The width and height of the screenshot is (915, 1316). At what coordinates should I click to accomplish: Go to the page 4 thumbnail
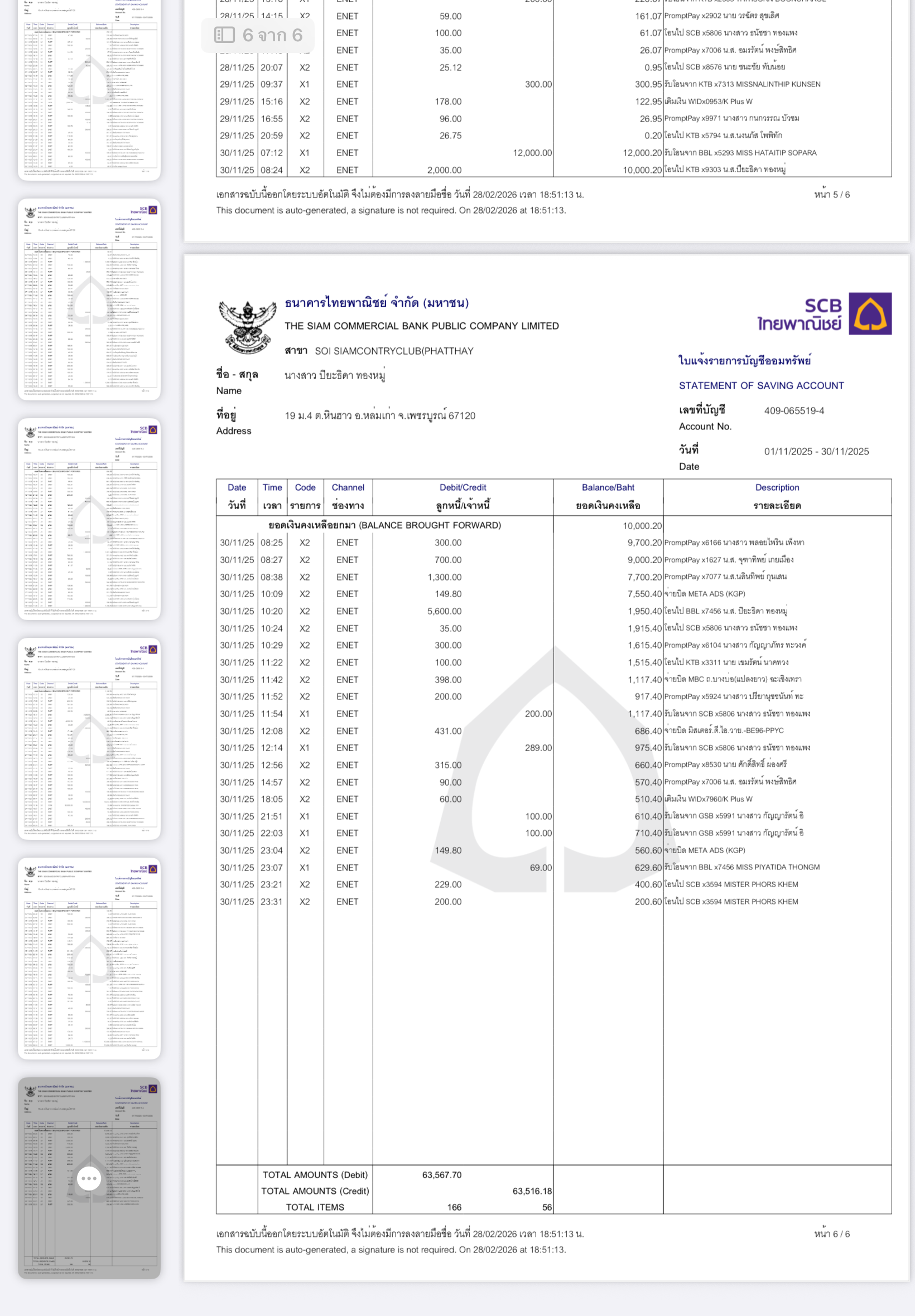click(x=89, y=738)
